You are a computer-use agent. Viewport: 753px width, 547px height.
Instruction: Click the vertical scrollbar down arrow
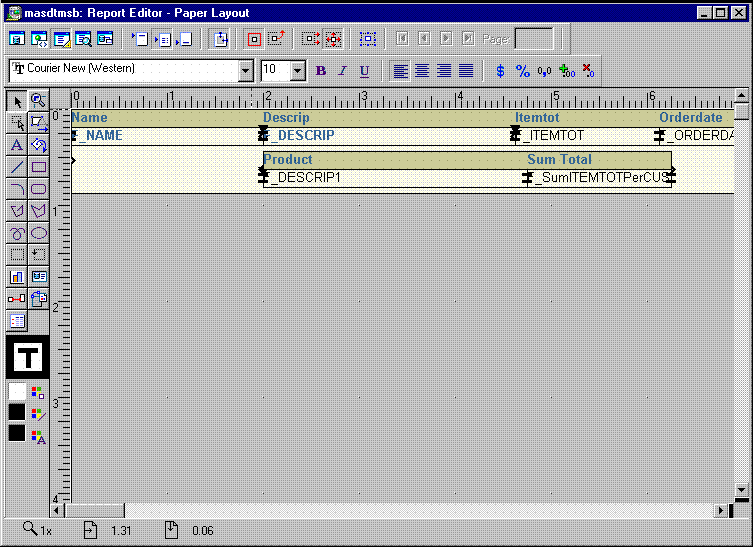pos(741,490)
